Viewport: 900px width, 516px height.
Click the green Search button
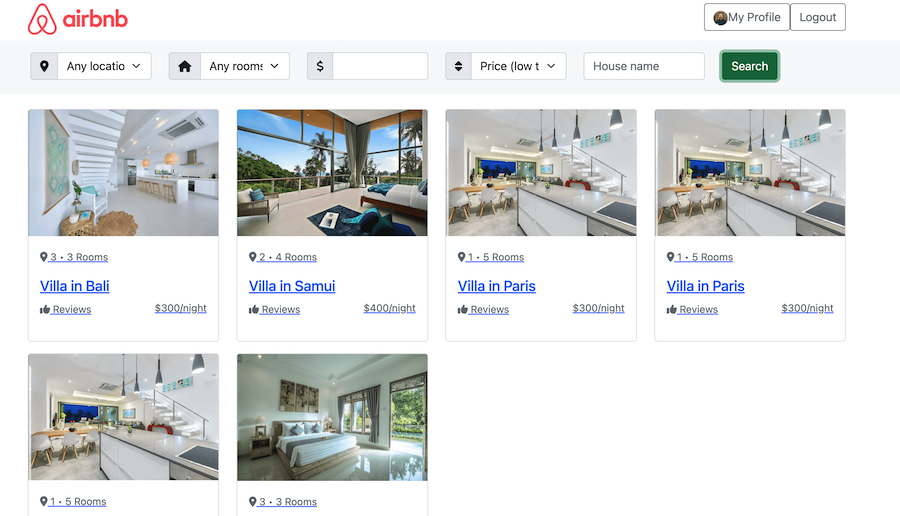pos(750,66)
